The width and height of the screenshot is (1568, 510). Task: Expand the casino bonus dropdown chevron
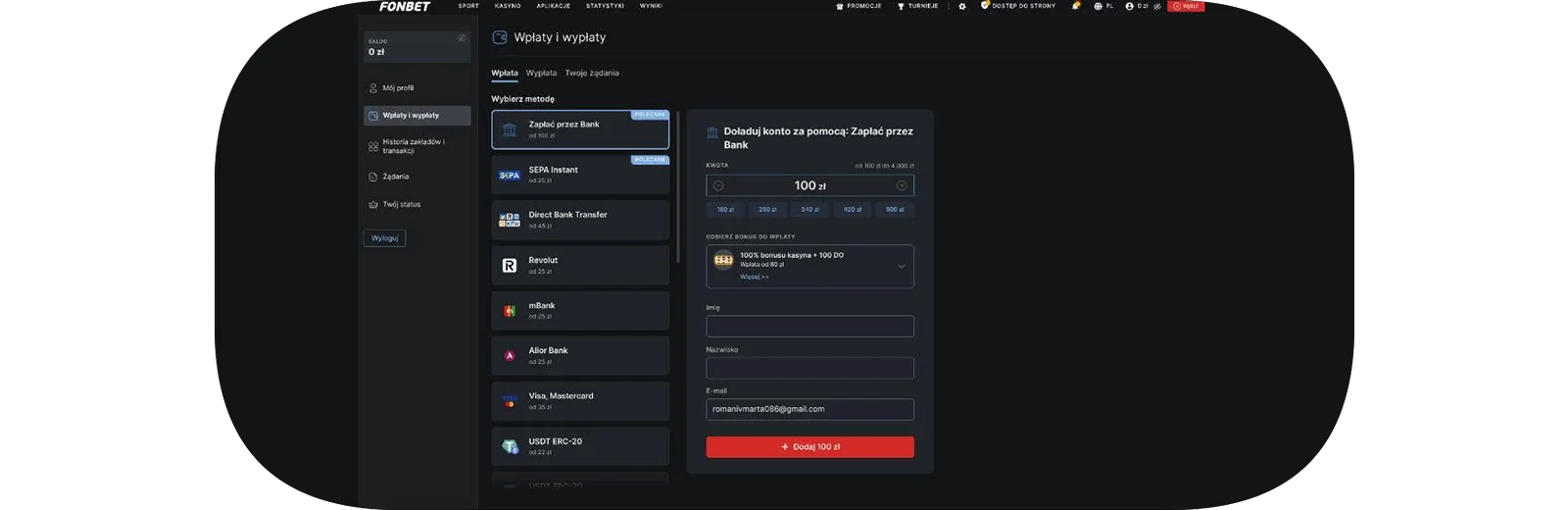tap(902, 266)
